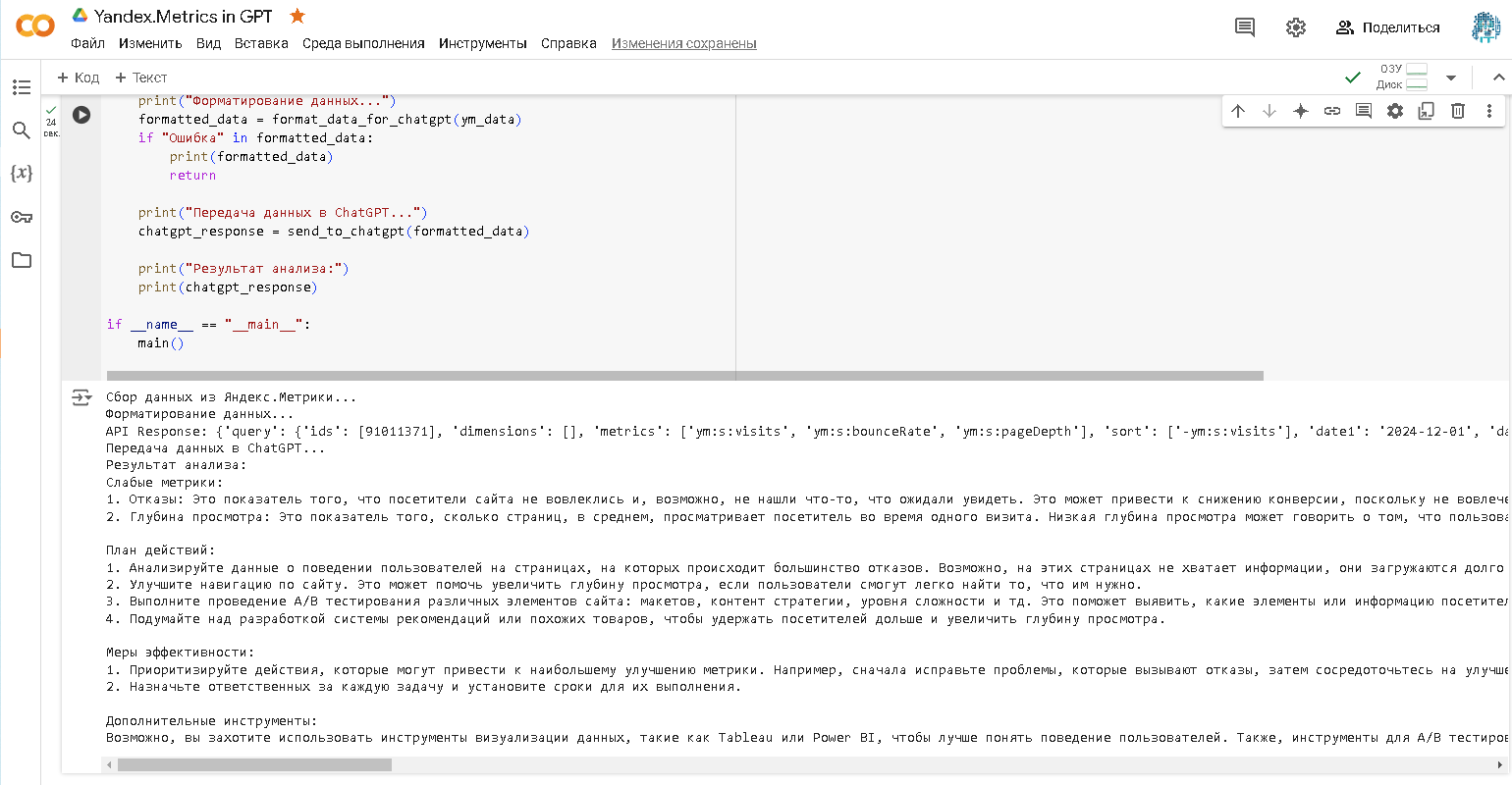The width and height of the screenshot is (1512, 785).
Task: Toggle the star on the notebook title
Action: (297, 16)
